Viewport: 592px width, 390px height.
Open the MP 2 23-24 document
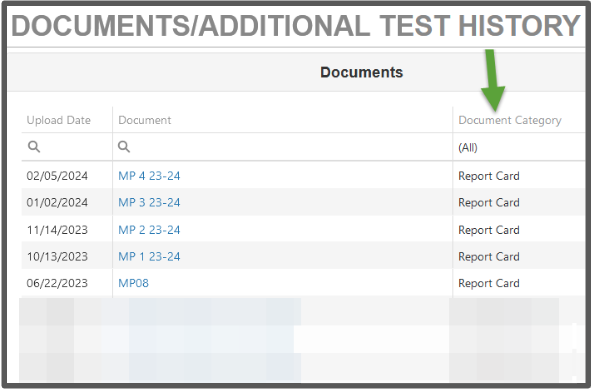(149, 230)
